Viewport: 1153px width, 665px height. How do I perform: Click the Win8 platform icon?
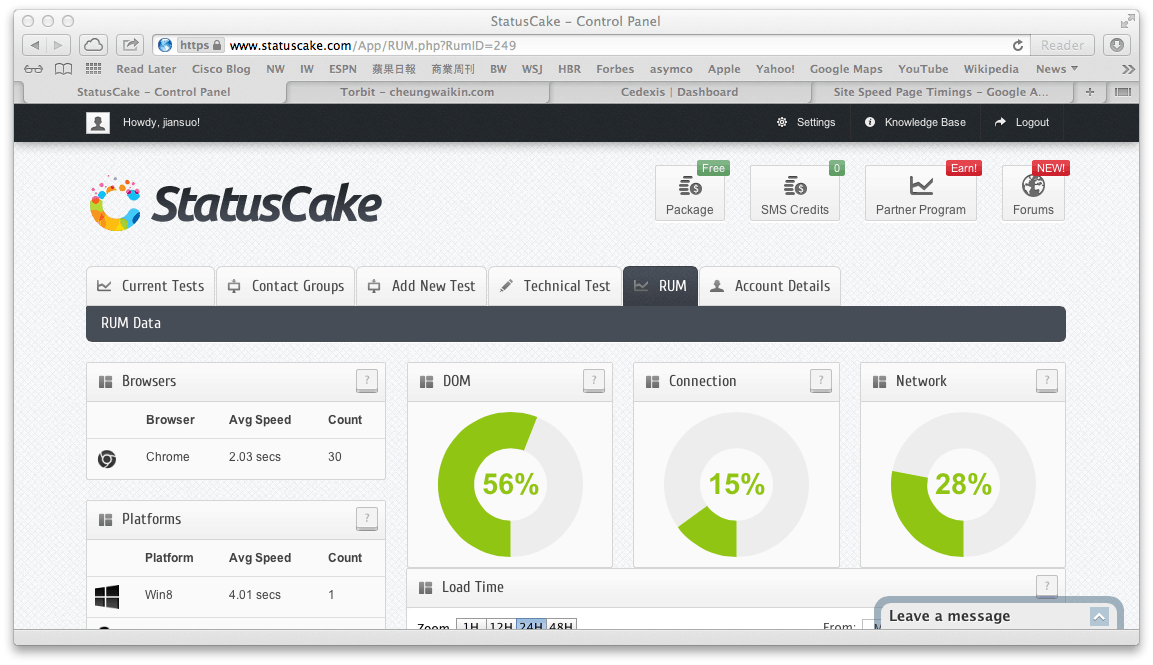pyautogui.click(x=107, y=596)
